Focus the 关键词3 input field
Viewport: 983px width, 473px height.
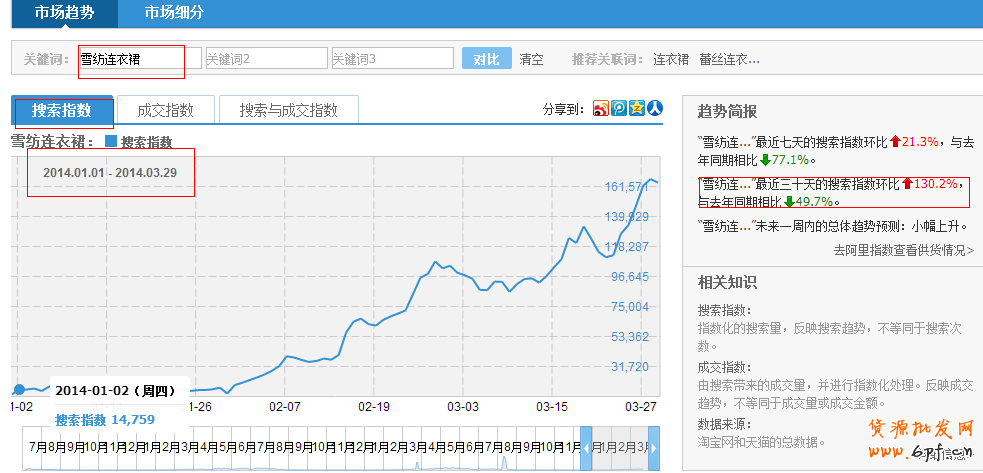[391, 59]
